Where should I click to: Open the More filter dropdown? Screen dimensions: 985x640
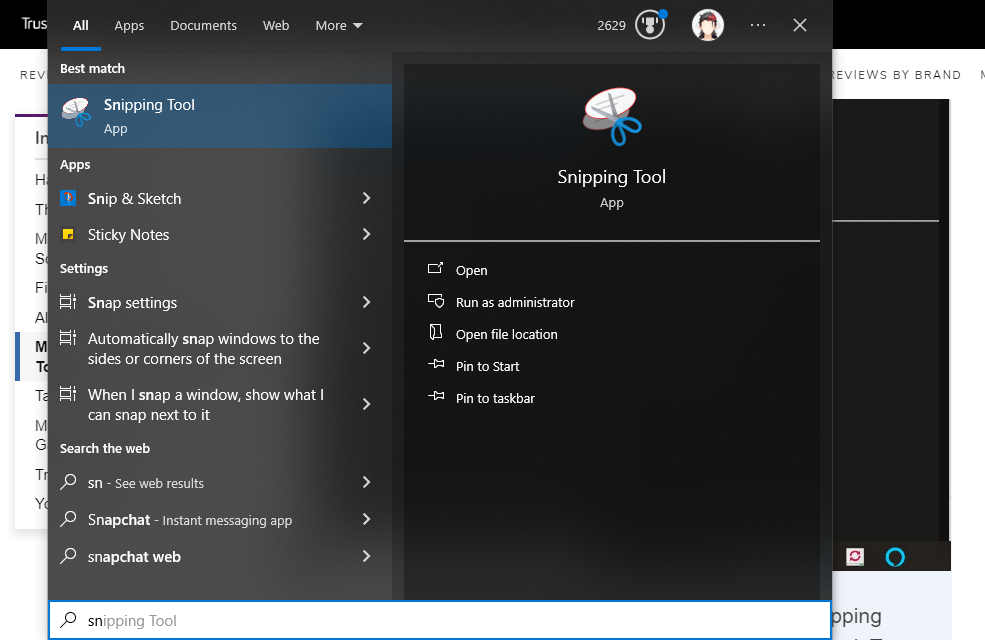(x=339, y=26)
